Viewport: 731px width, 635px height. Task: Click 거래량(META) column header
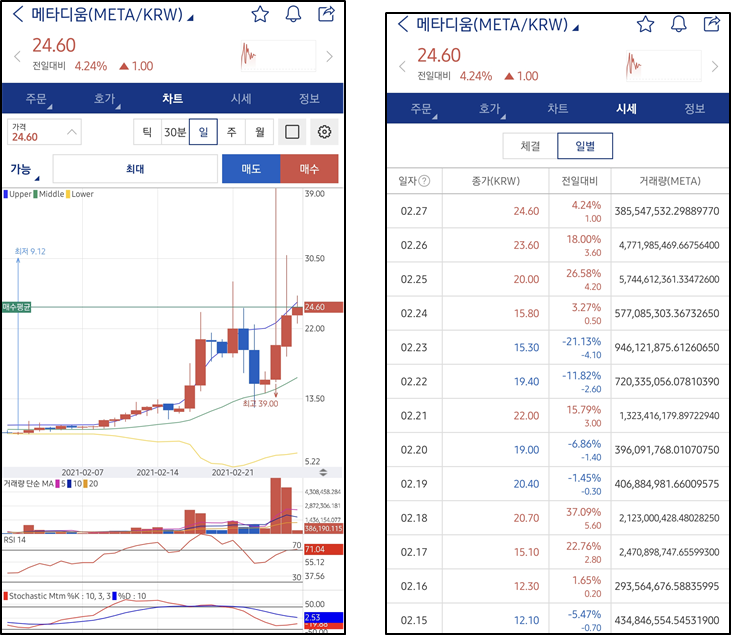point(670,181)
